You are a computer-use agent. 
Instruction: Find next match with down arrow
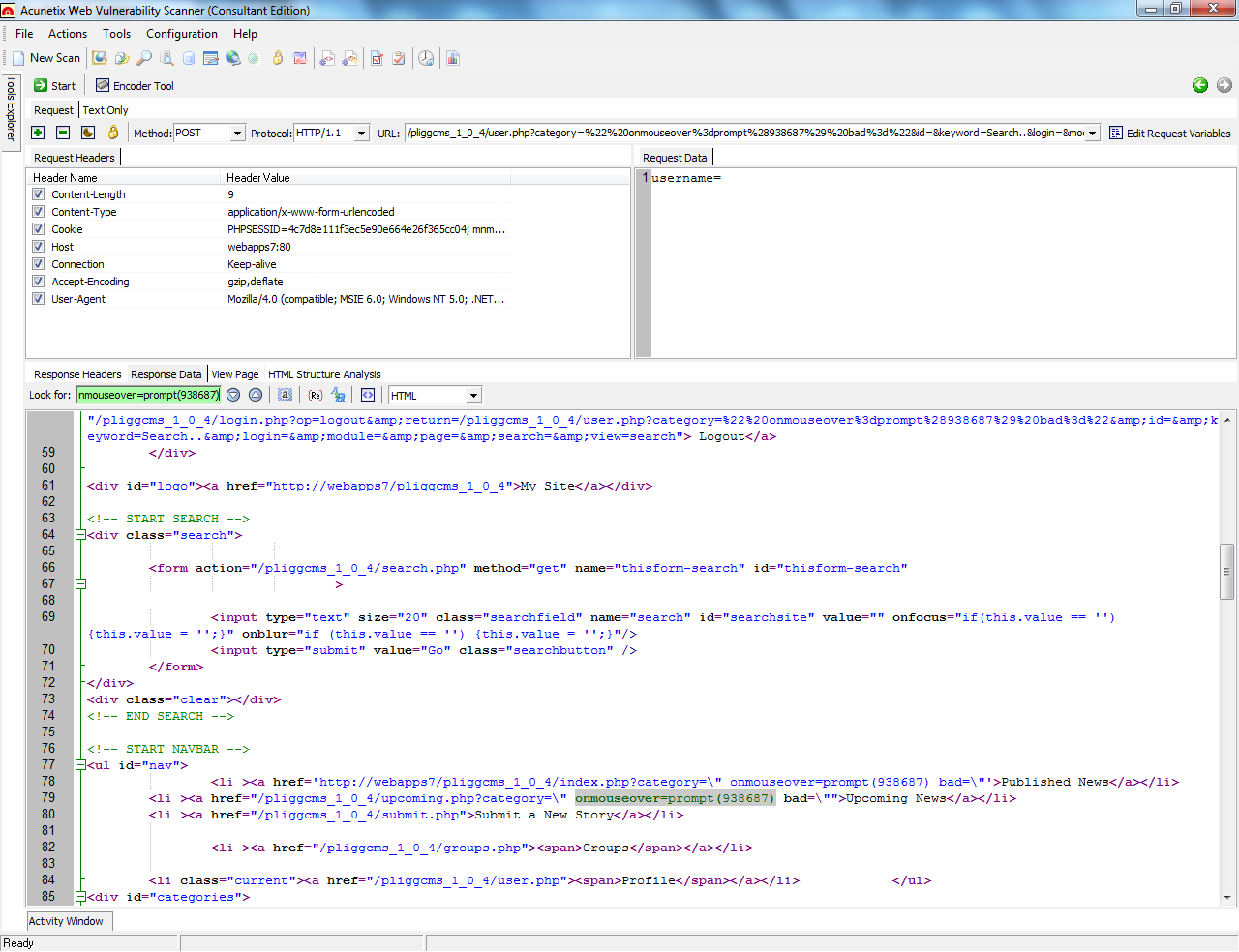(x=233, y=395)
